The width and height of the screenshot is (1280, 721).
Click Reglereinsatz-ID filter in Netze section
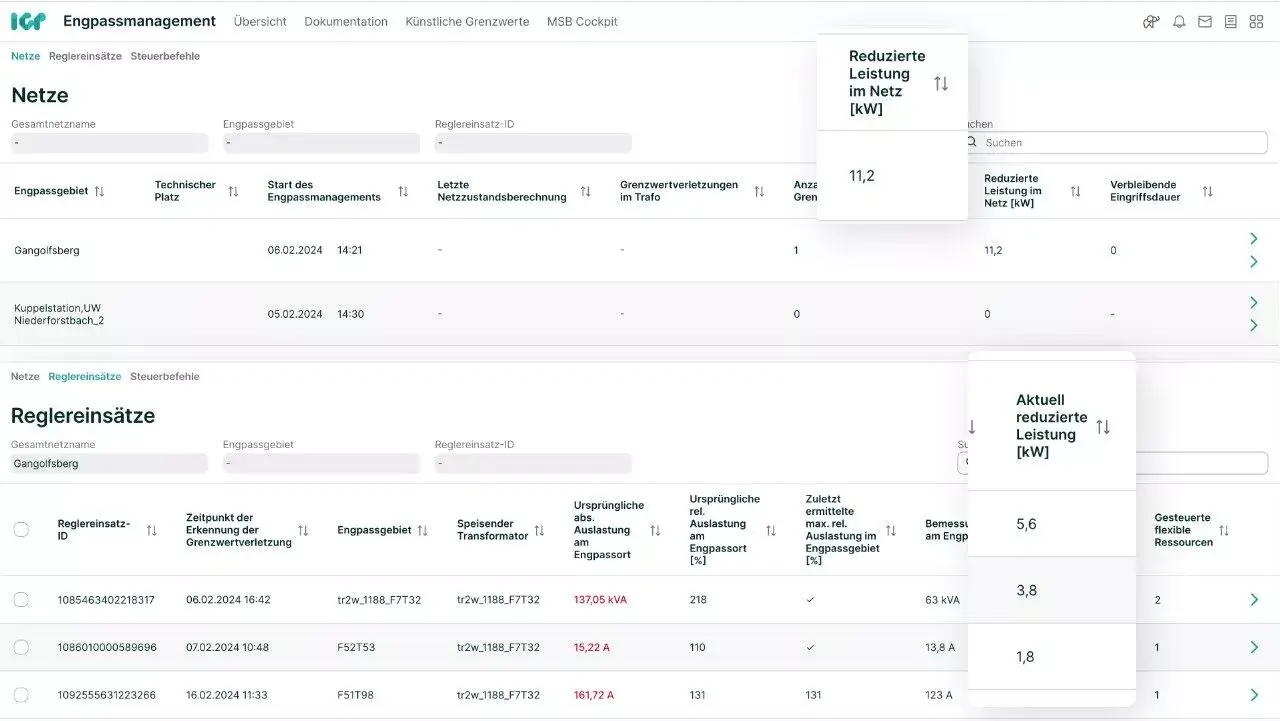point(533,143)
